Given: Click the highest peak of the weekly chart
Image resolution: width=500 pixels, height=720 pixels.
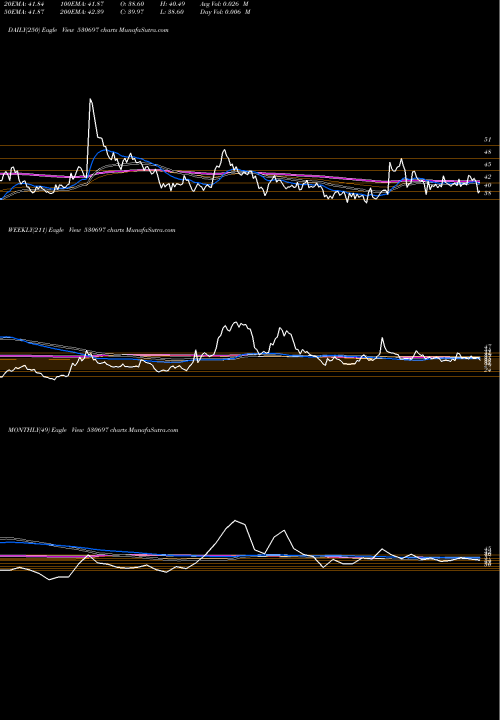Looking at the screenshot, I should [x=237, y=322].
